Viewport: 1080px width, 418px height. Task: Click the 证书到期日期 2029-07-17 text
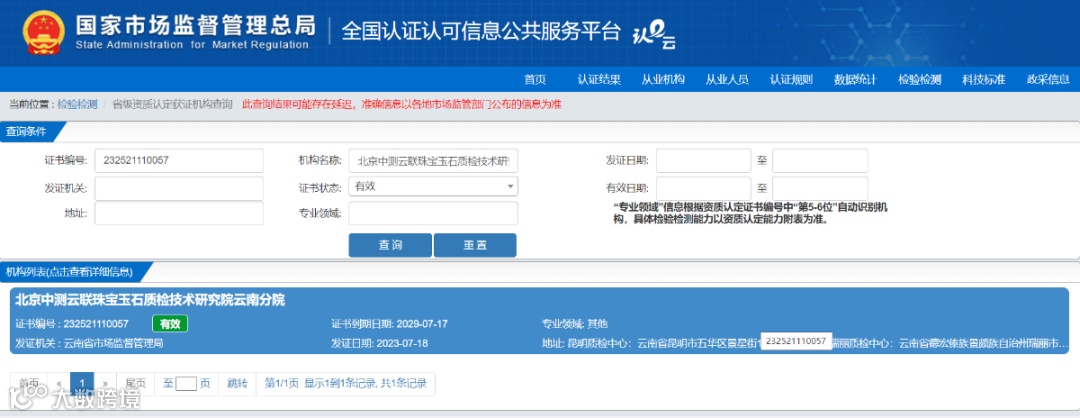(390, 324)
